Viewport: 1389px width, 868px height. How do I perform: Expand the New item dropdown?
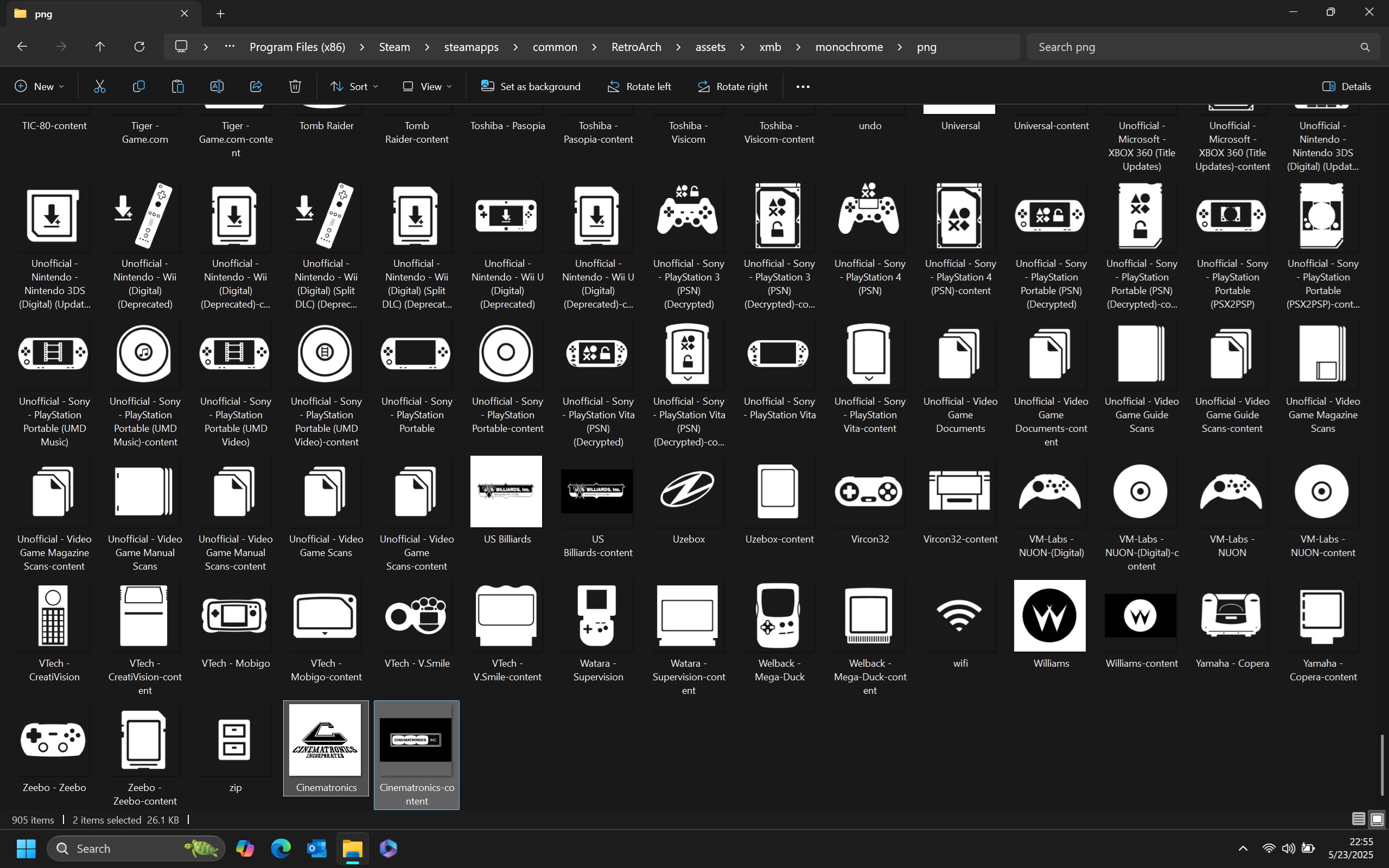tap(39, 87)
